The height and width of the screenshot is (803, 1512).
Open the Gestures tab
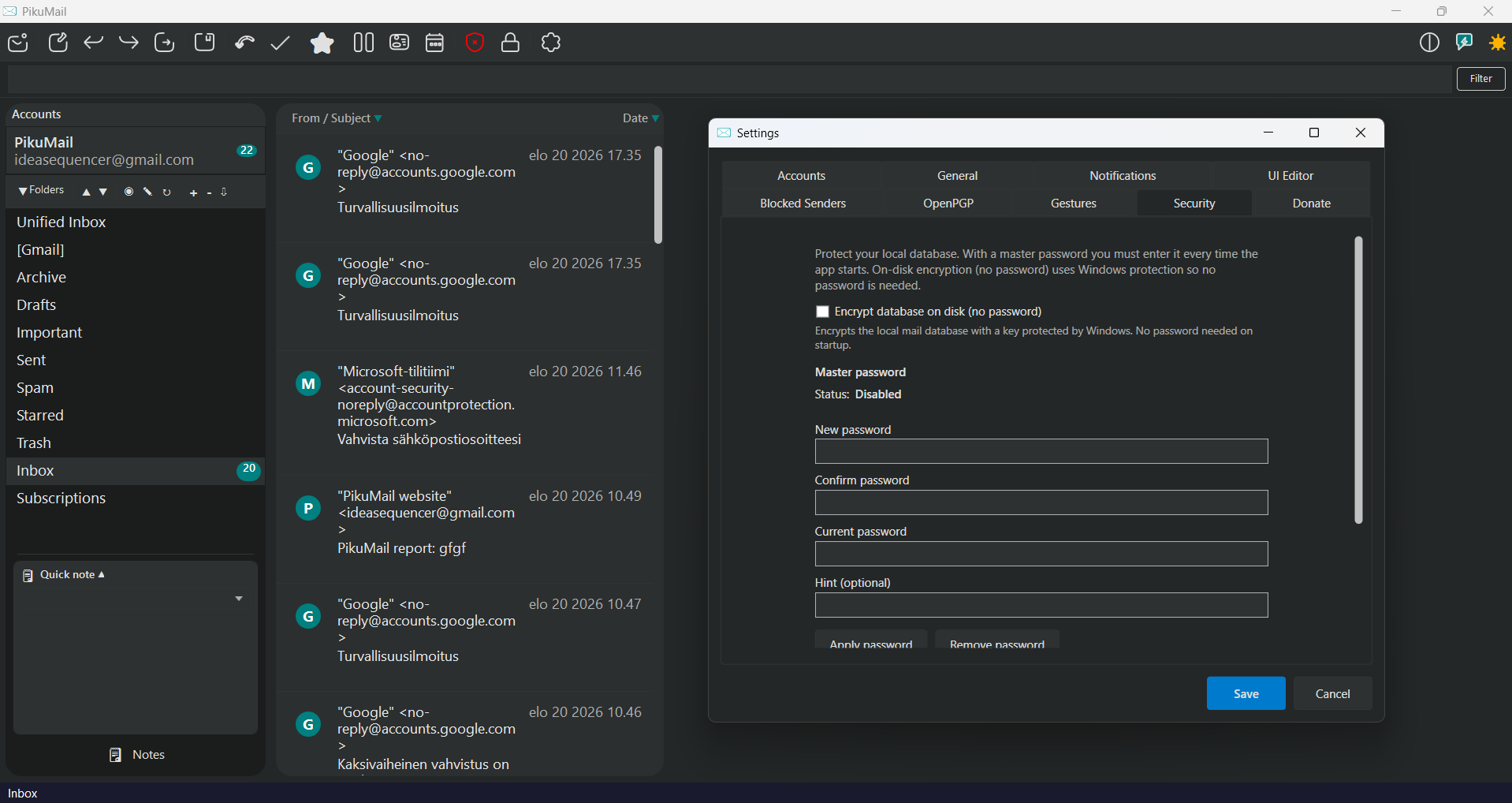[1074, 203]
